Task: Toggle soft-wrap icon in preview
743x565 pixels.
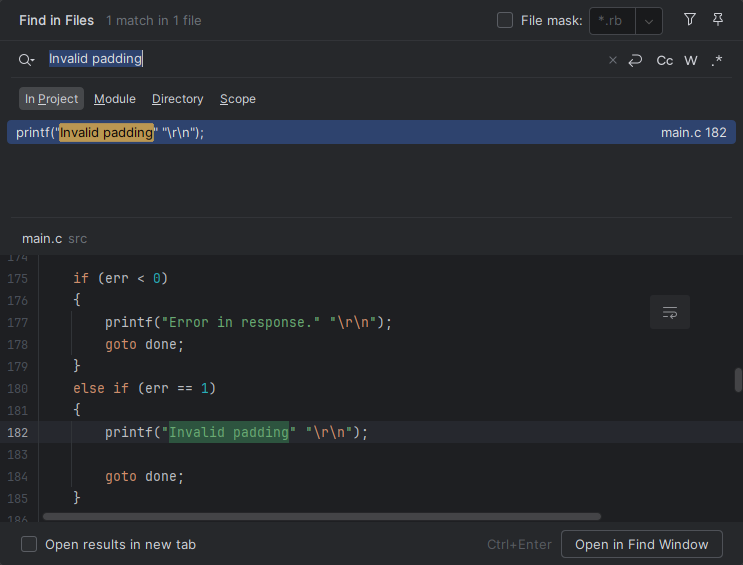Action: pyautogui.click(x=669, y=313)
